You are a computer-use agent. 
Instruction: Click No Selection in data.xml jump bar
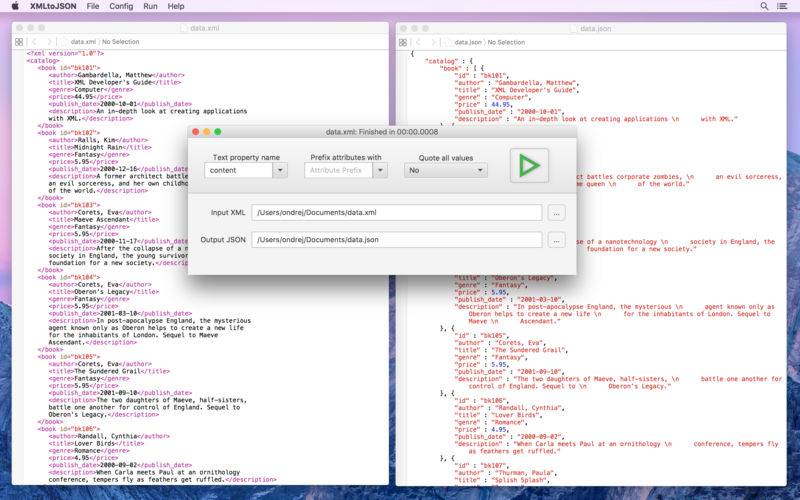tap(120, 42)
